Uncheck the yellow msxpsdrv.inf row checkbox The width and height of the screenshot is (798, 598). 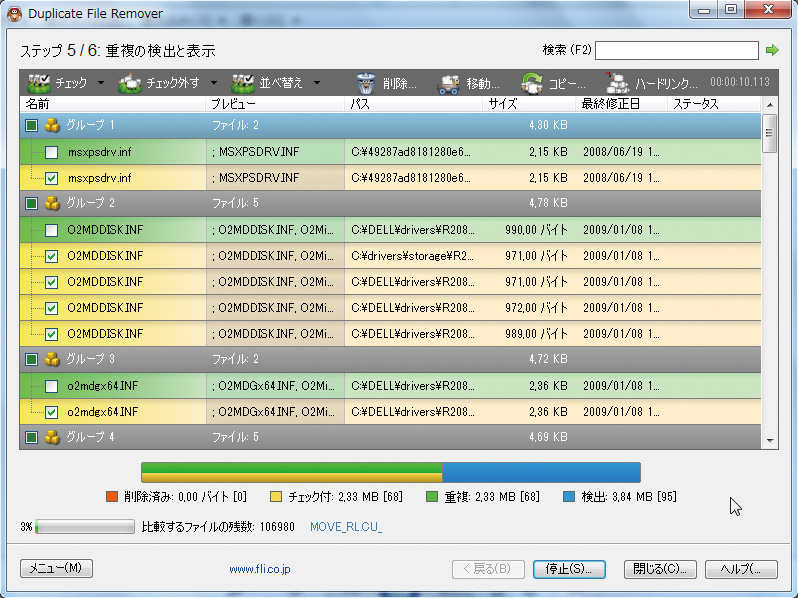pos(51,178)
